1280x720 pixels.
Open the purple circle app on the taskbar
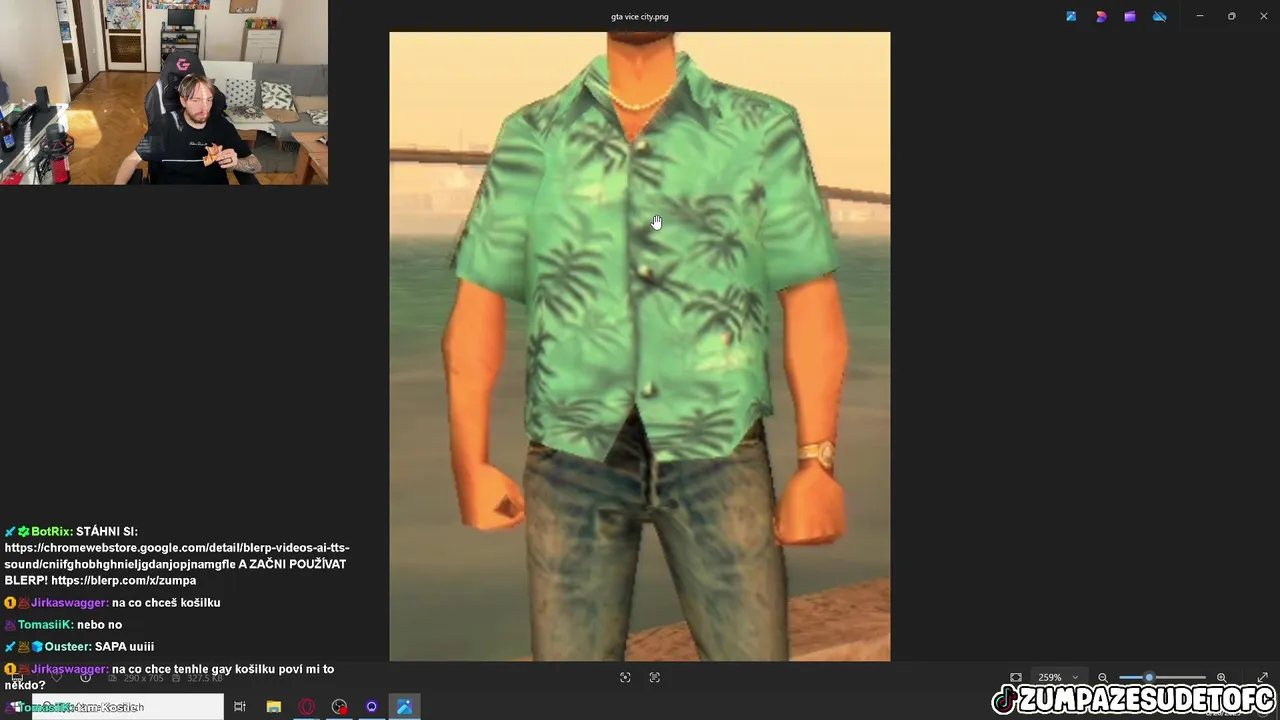tap(371, 707)
